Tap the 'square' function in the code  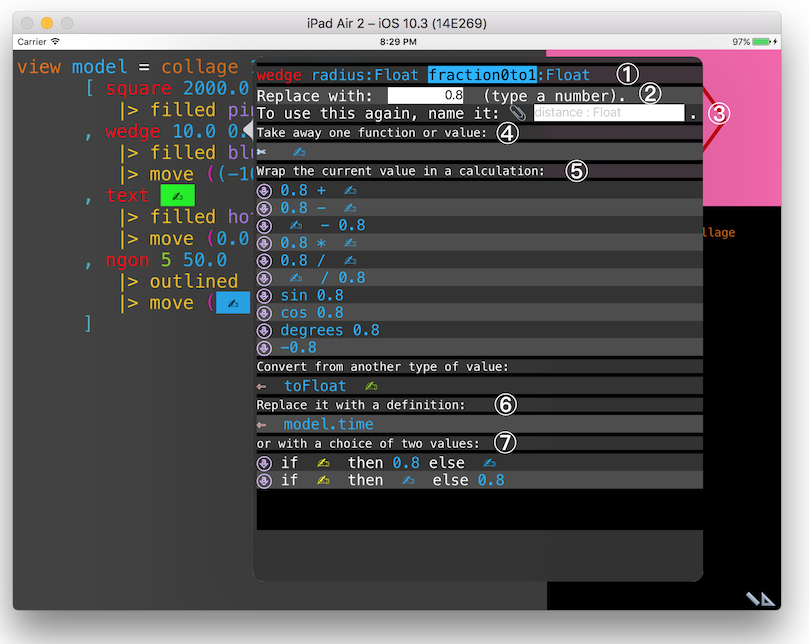pyautogui.click(x=138, y=89)
